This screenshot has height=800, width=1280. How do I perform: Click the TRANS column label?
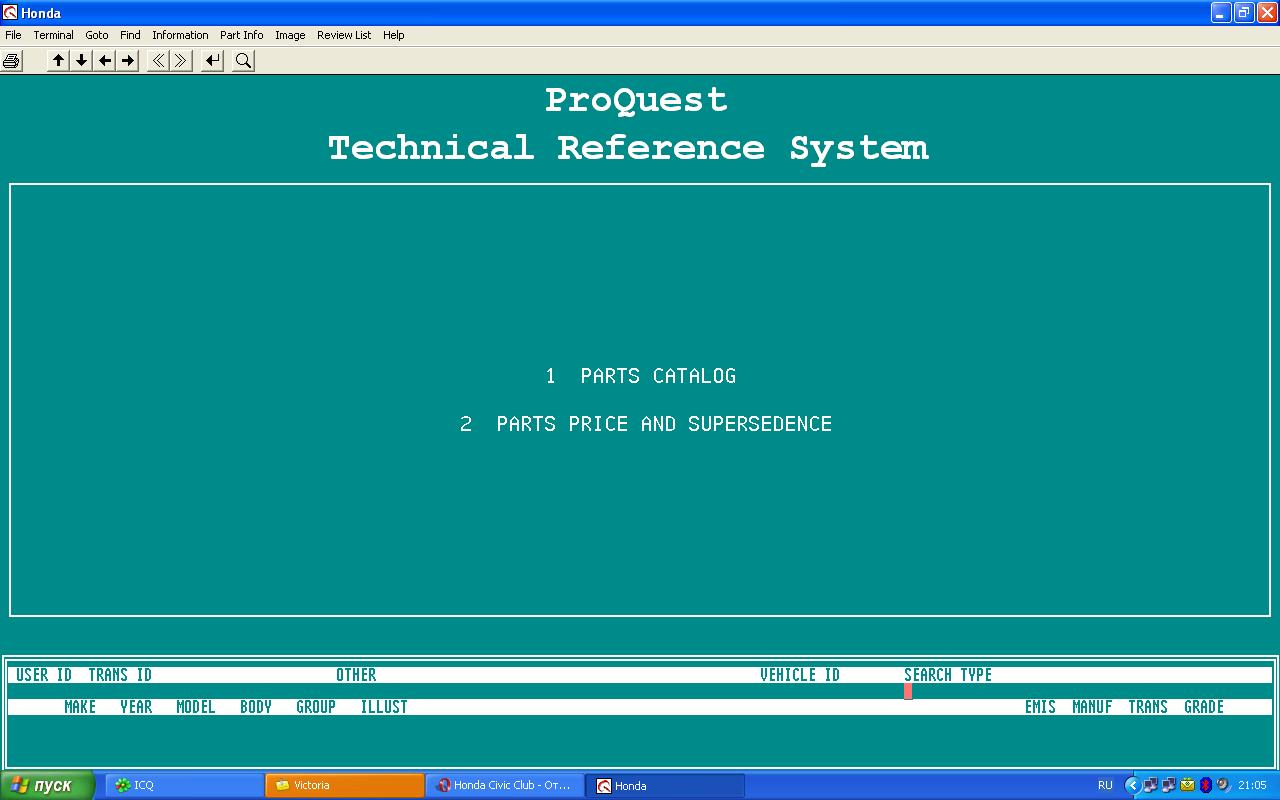click(x=1148, y=707)
